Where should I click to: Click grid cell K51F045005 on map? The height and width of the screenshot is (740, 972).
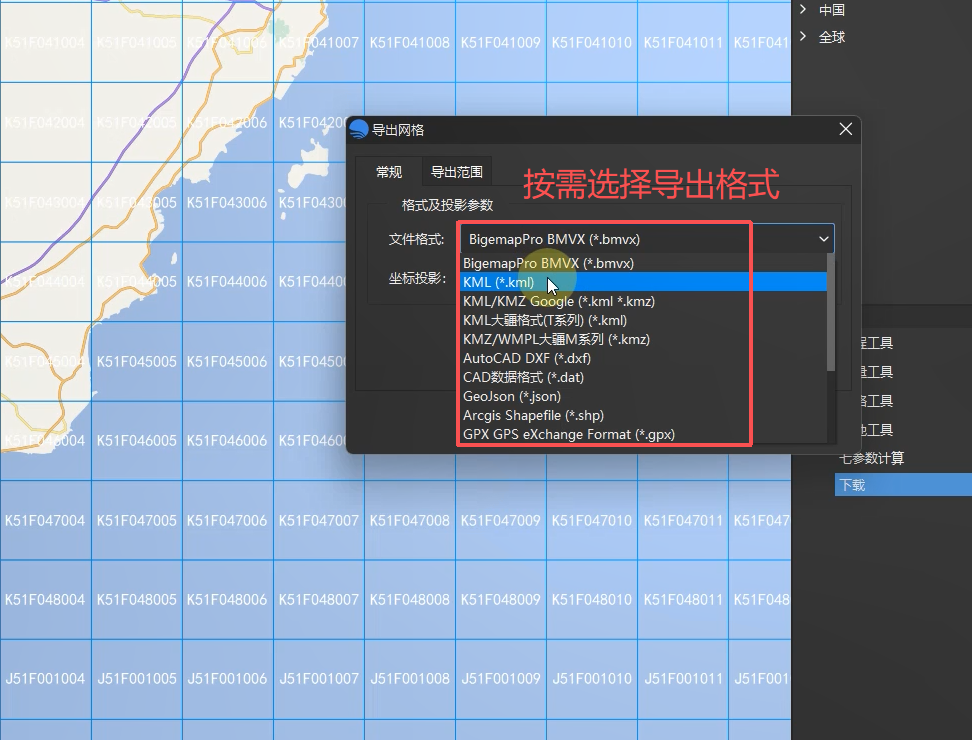(137, 361)
